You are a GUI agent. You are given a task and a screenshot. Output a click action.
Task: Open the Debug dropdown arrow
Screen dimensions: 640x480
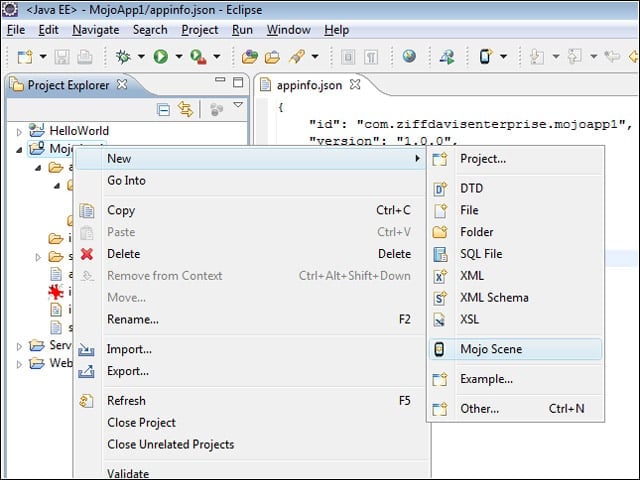141,57
